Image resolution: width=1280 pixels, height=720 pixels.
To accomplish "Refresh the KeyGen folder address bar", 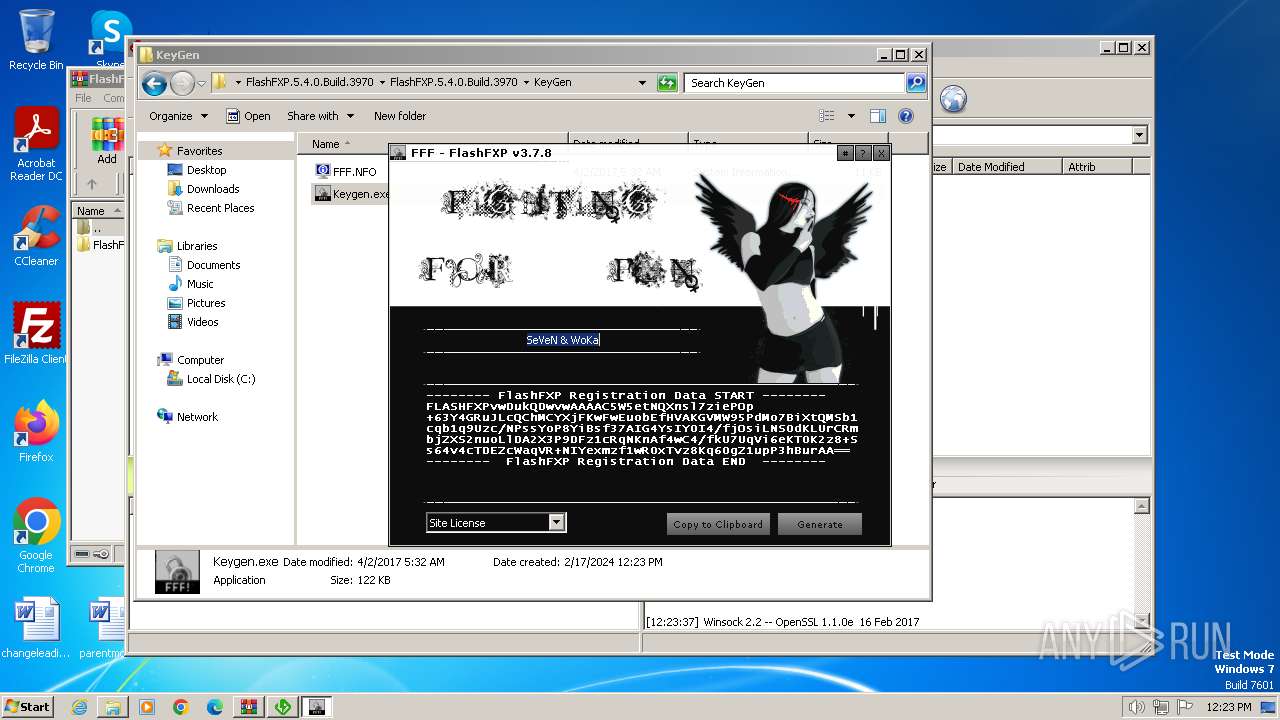I will coord(667,83).
